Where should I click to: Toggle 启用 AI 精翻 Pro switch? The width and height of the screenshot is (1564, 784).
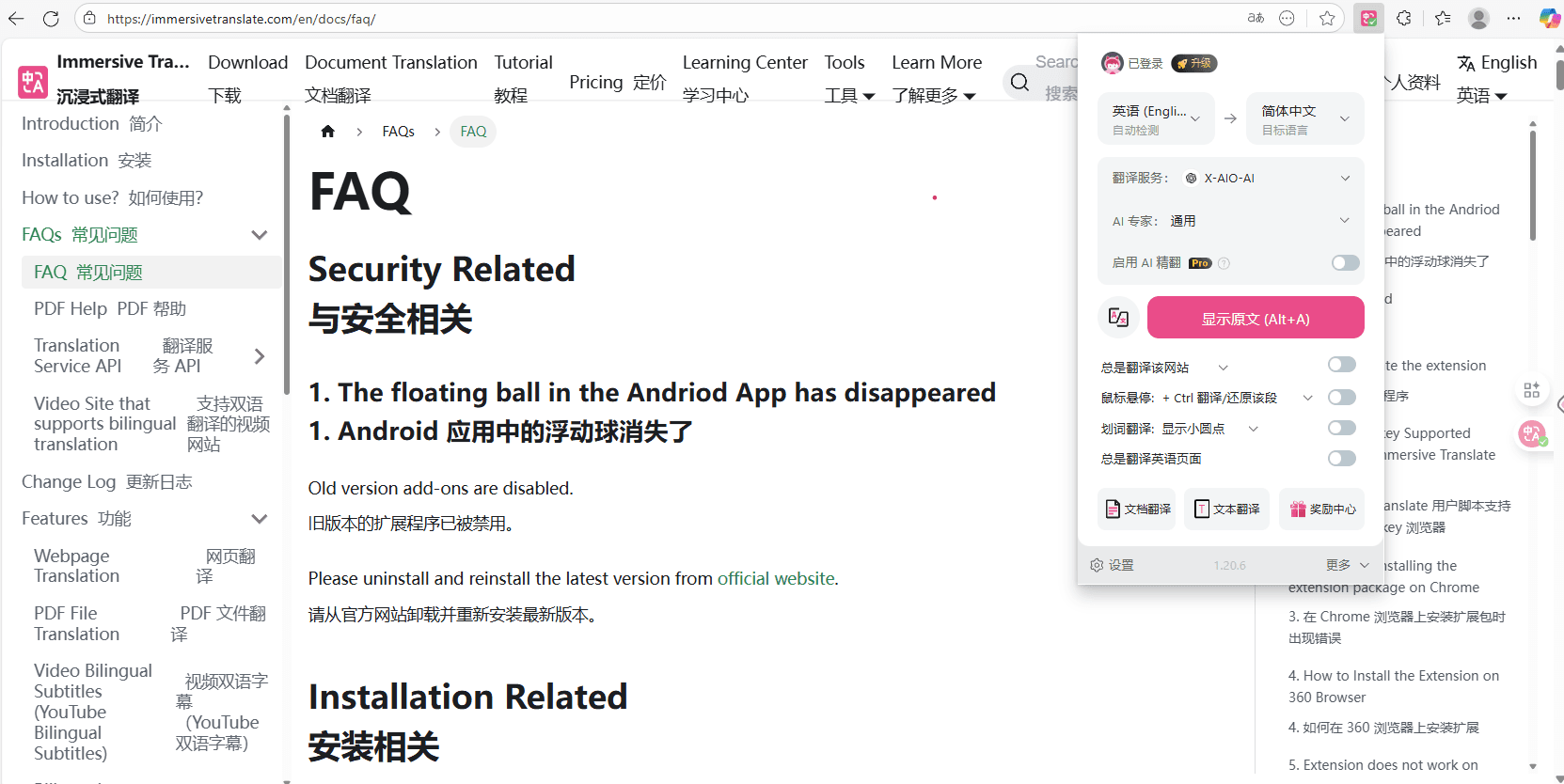click(1345, 263)
